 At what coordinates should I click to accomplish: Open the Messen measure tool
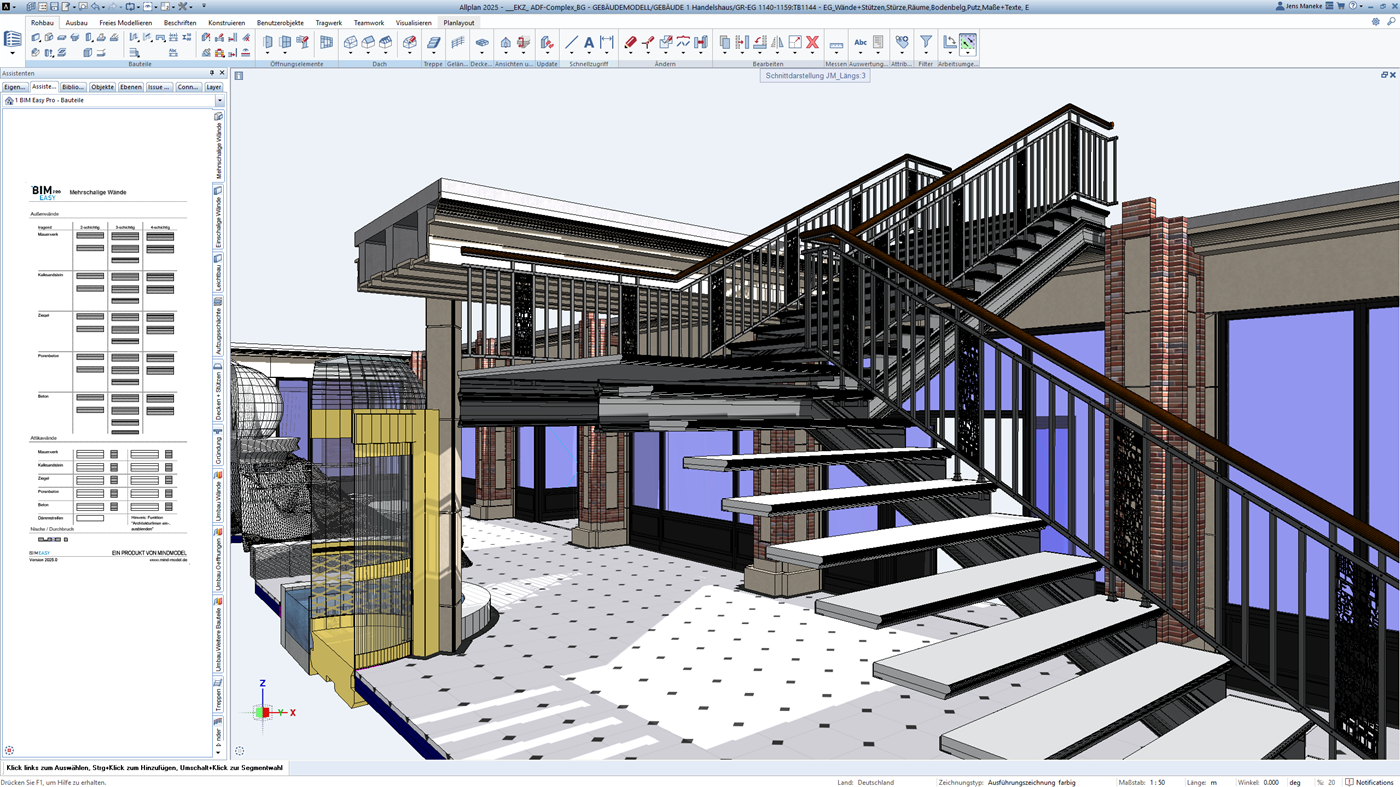point(836,45)
